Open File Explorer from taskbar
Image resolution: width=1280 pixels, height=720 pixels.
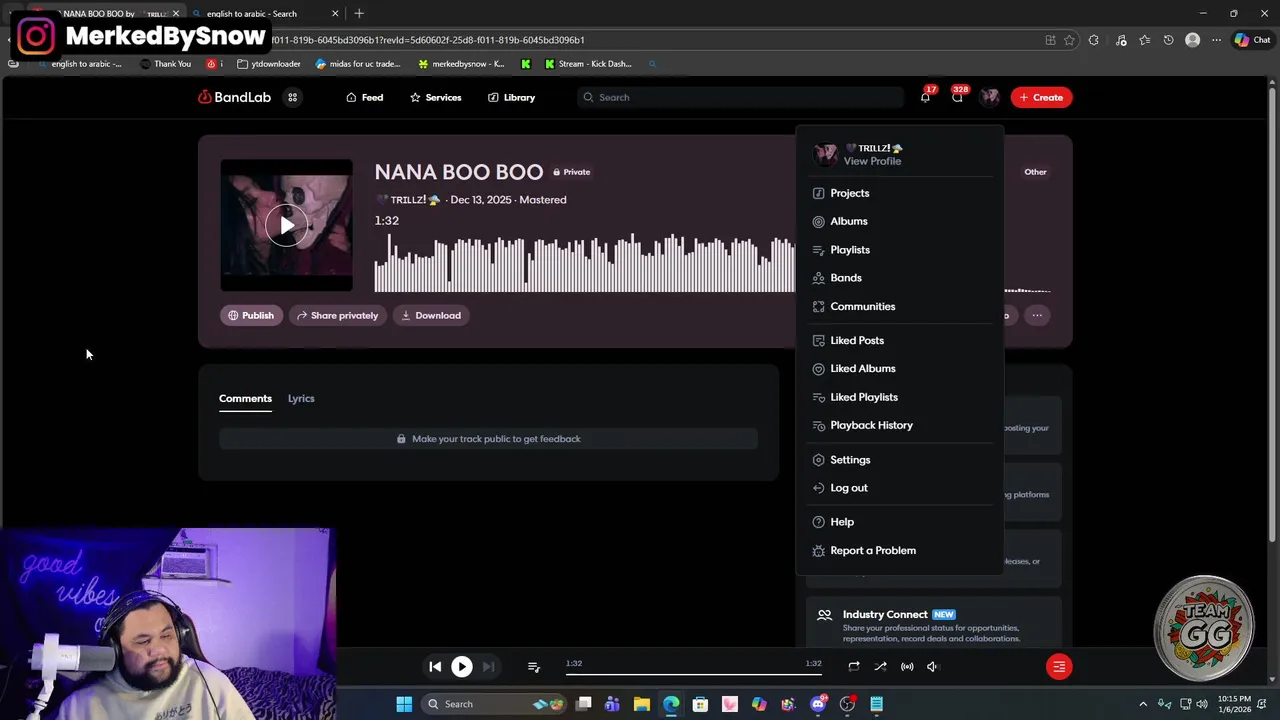coord(642,704)
